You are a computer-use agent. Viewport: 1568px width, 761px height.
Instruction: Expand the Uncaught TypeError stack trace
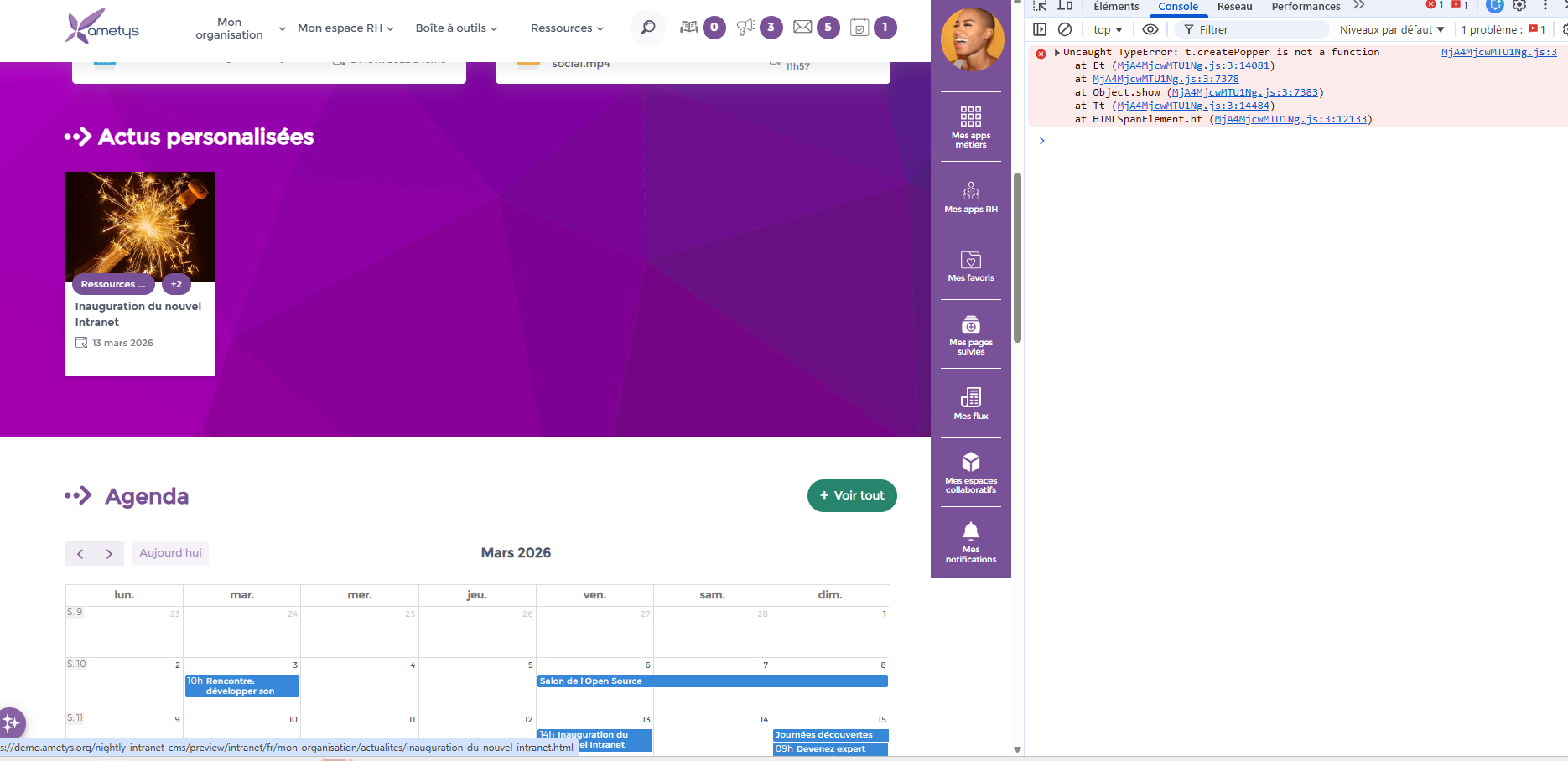(1057, 52)
